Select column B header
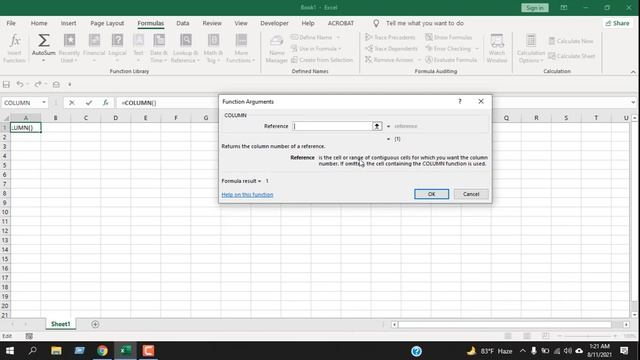640x360 pixels. pyautogui.click(x=56, y=118)
